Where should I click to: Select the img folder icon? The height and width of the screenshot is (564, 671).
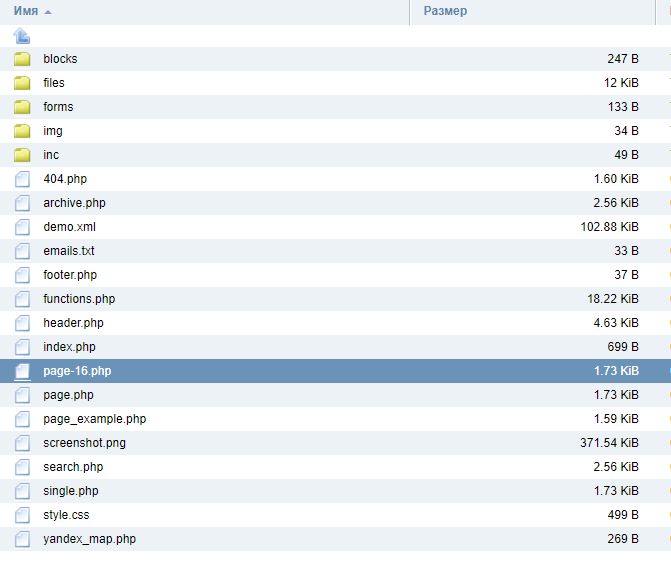[22, 131]
